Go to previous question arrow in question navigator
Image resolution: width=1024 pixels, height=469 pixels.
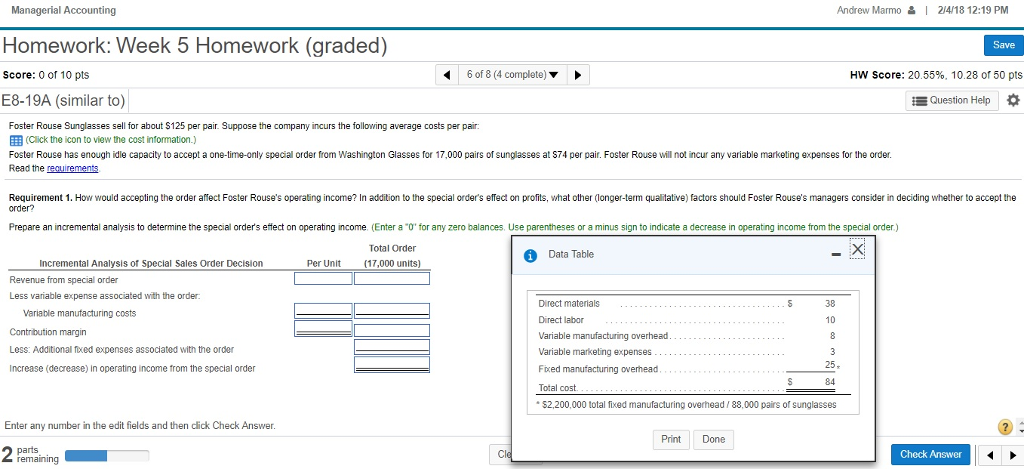tap(447, 74)
